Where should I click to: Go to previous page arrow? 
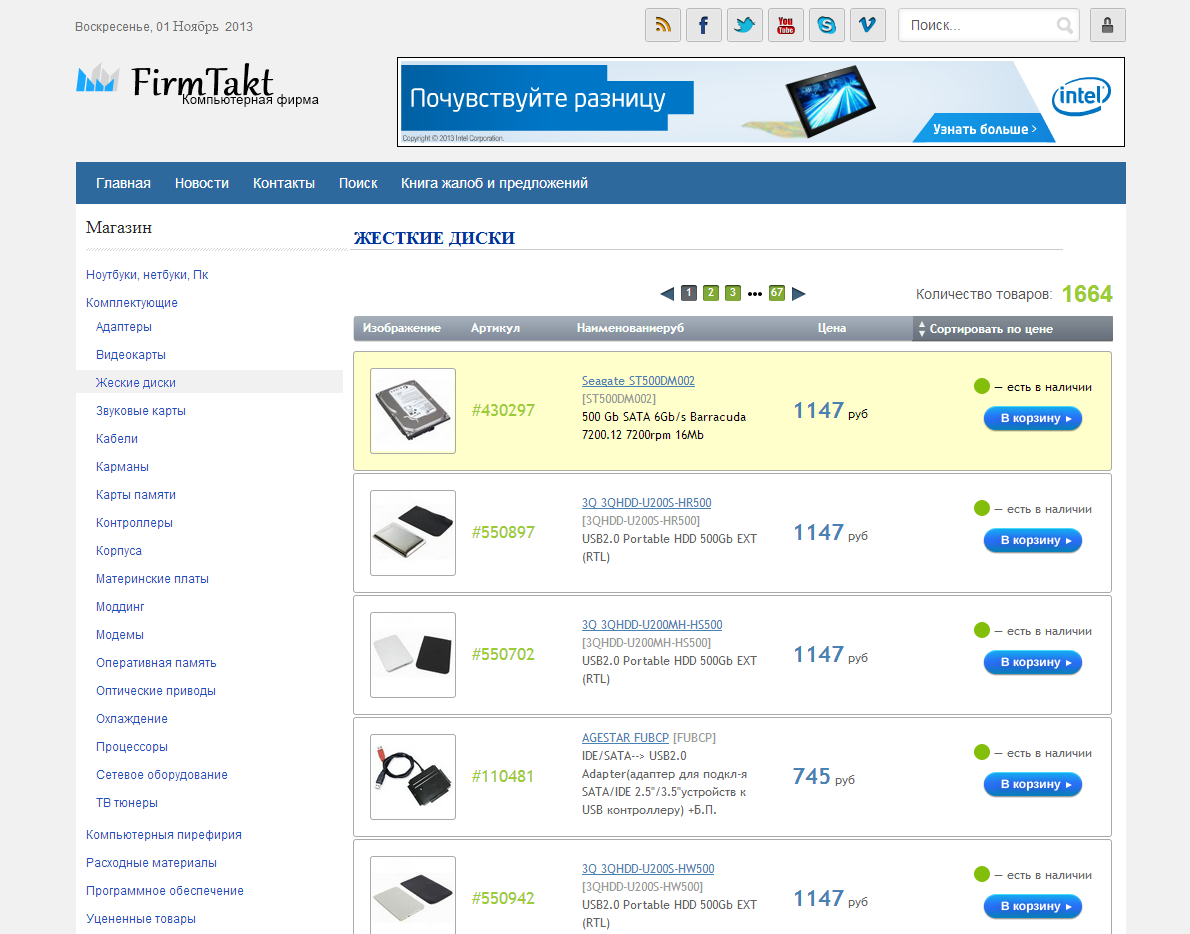667,294
